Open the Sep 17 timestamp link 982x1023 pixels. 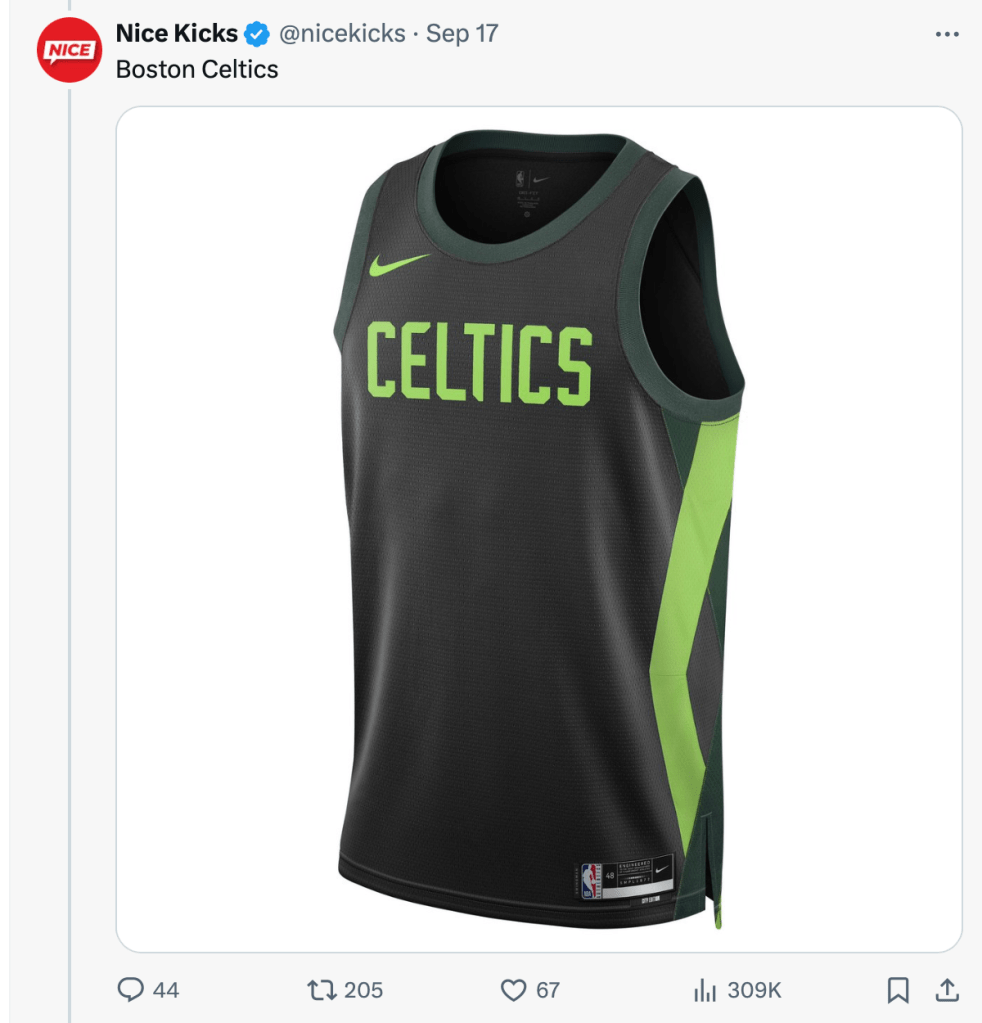click(x=462, y=34)
